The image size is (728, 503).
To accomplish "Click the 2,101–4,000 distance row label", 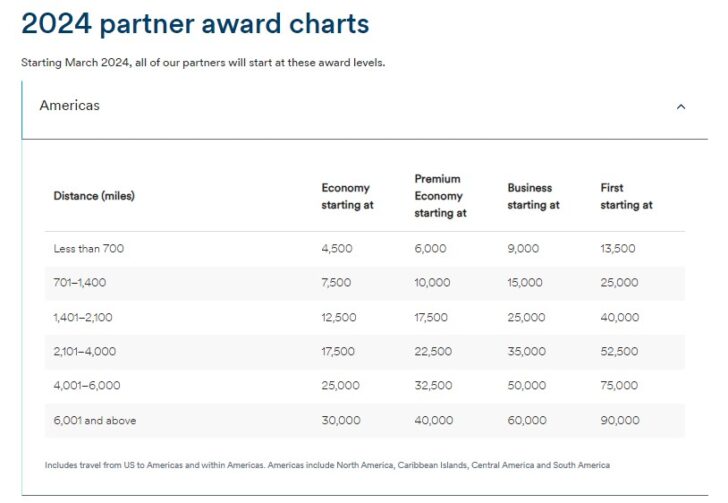I will pos(84,351).
